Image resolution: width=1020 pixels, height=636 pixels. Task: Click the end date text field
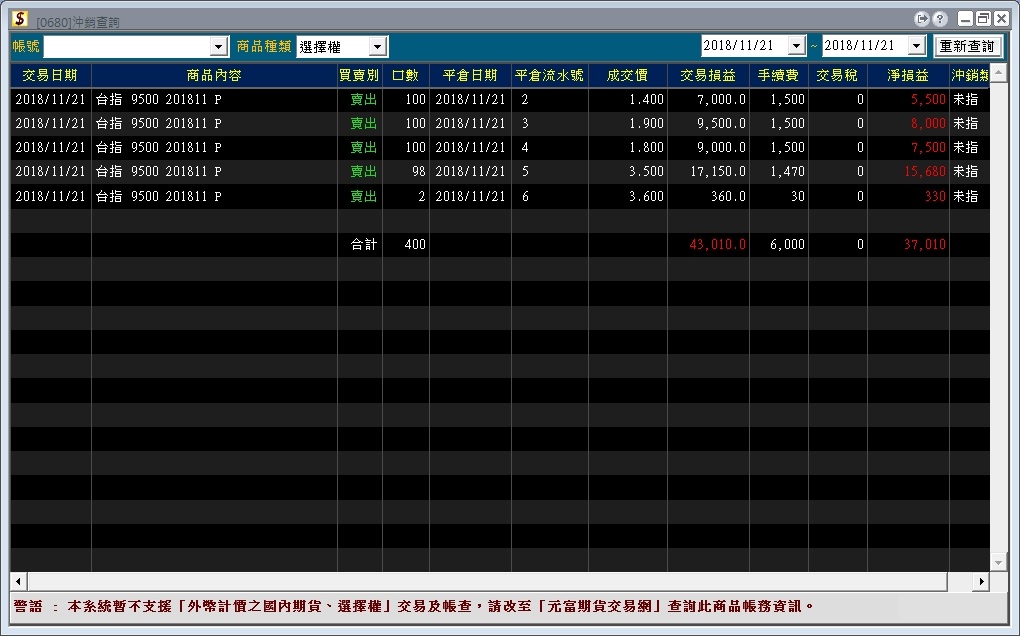point(865,46)
